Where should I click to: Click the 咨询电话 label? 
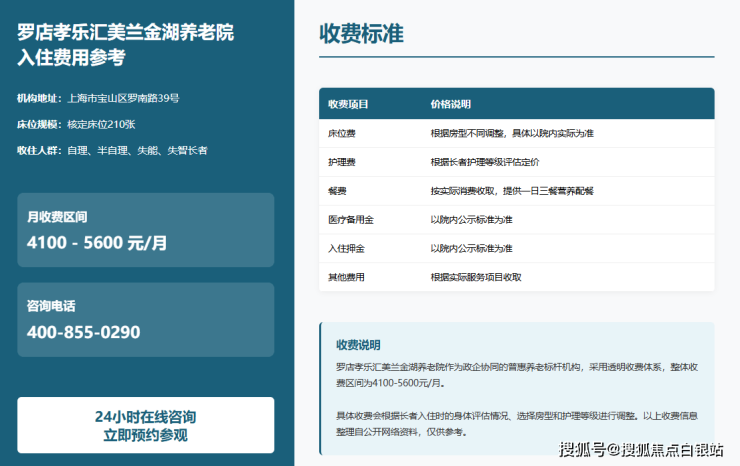(x=51, y=306)
